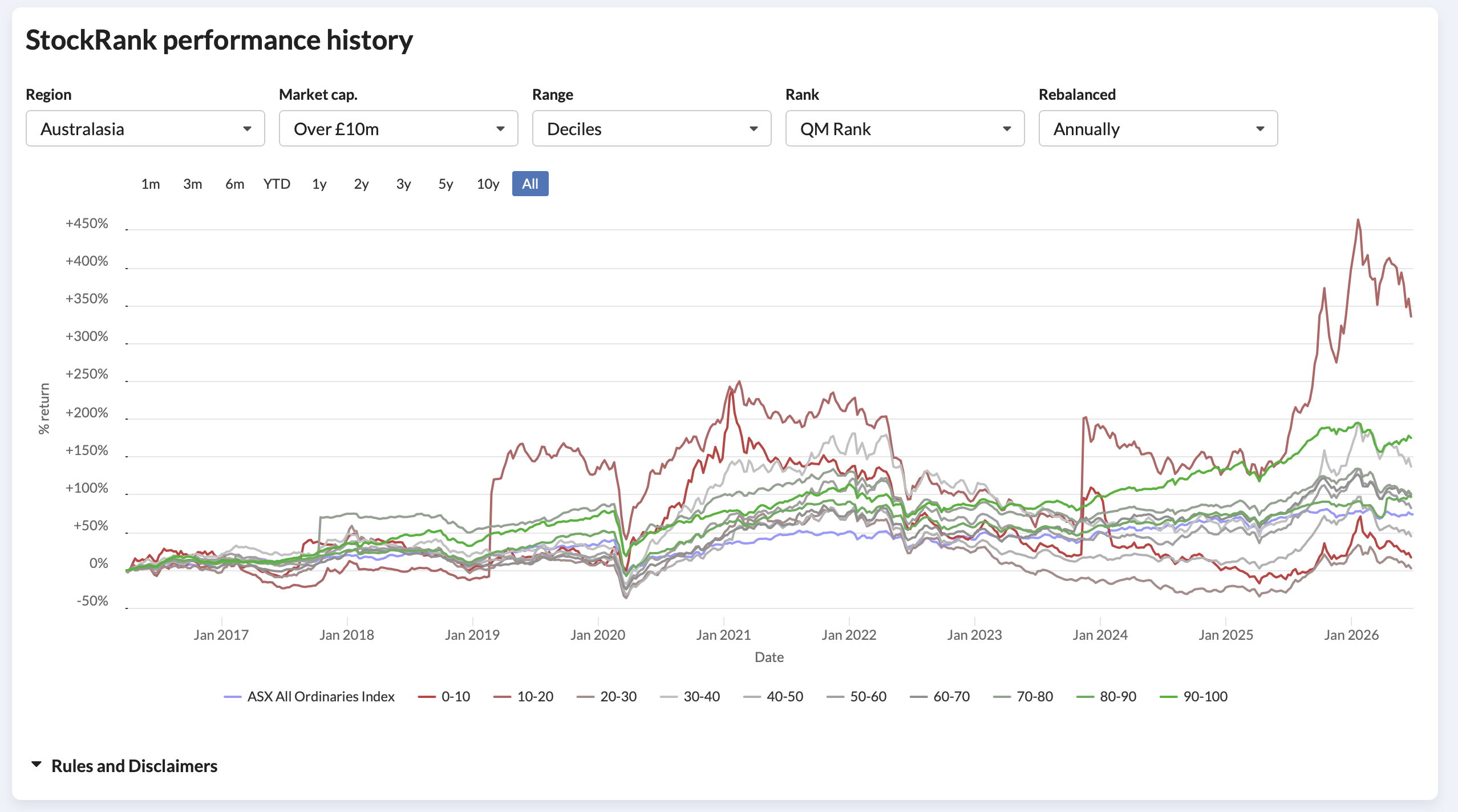Expand the Rules and Disclaimers section

click(124, 766)
